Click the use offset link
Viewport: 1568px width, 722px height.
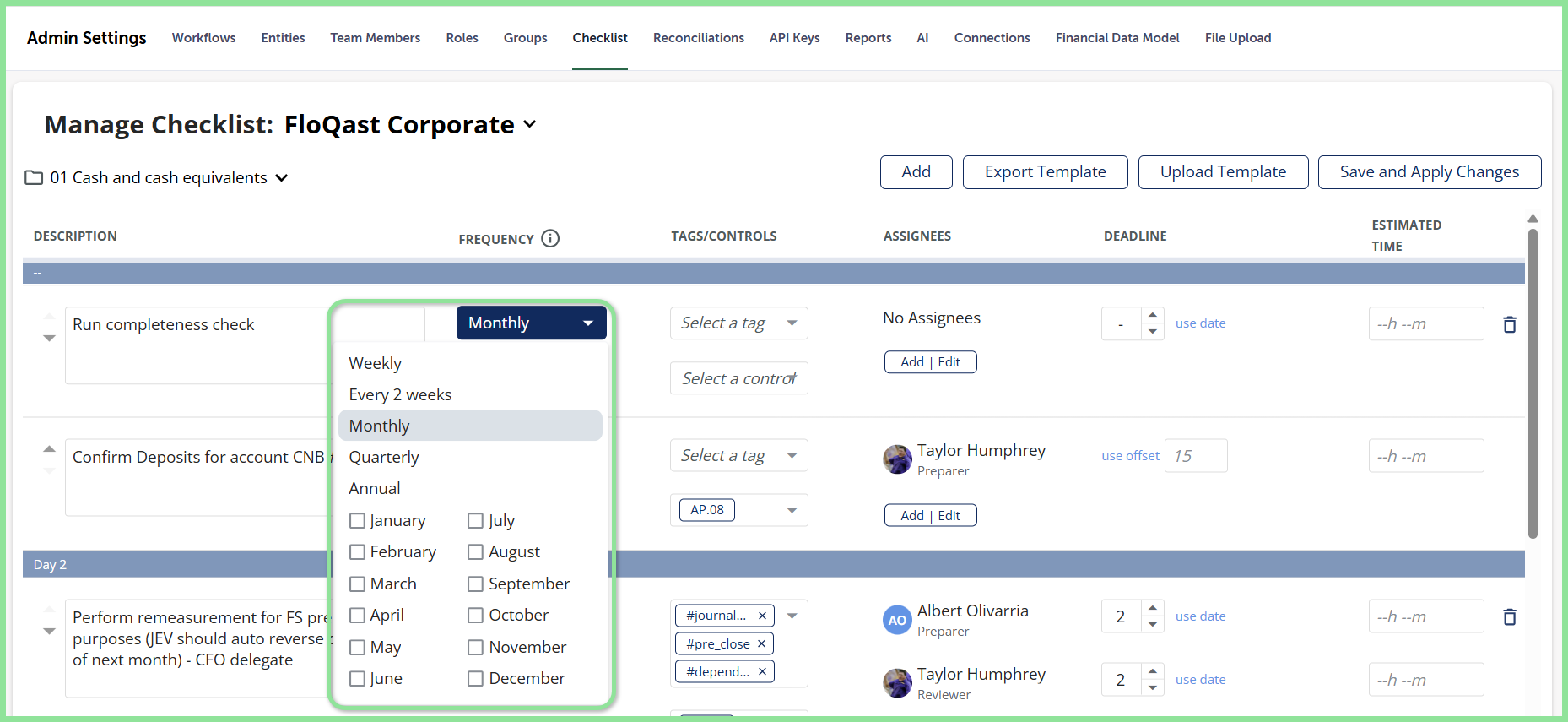click(x=1131, y=456)
